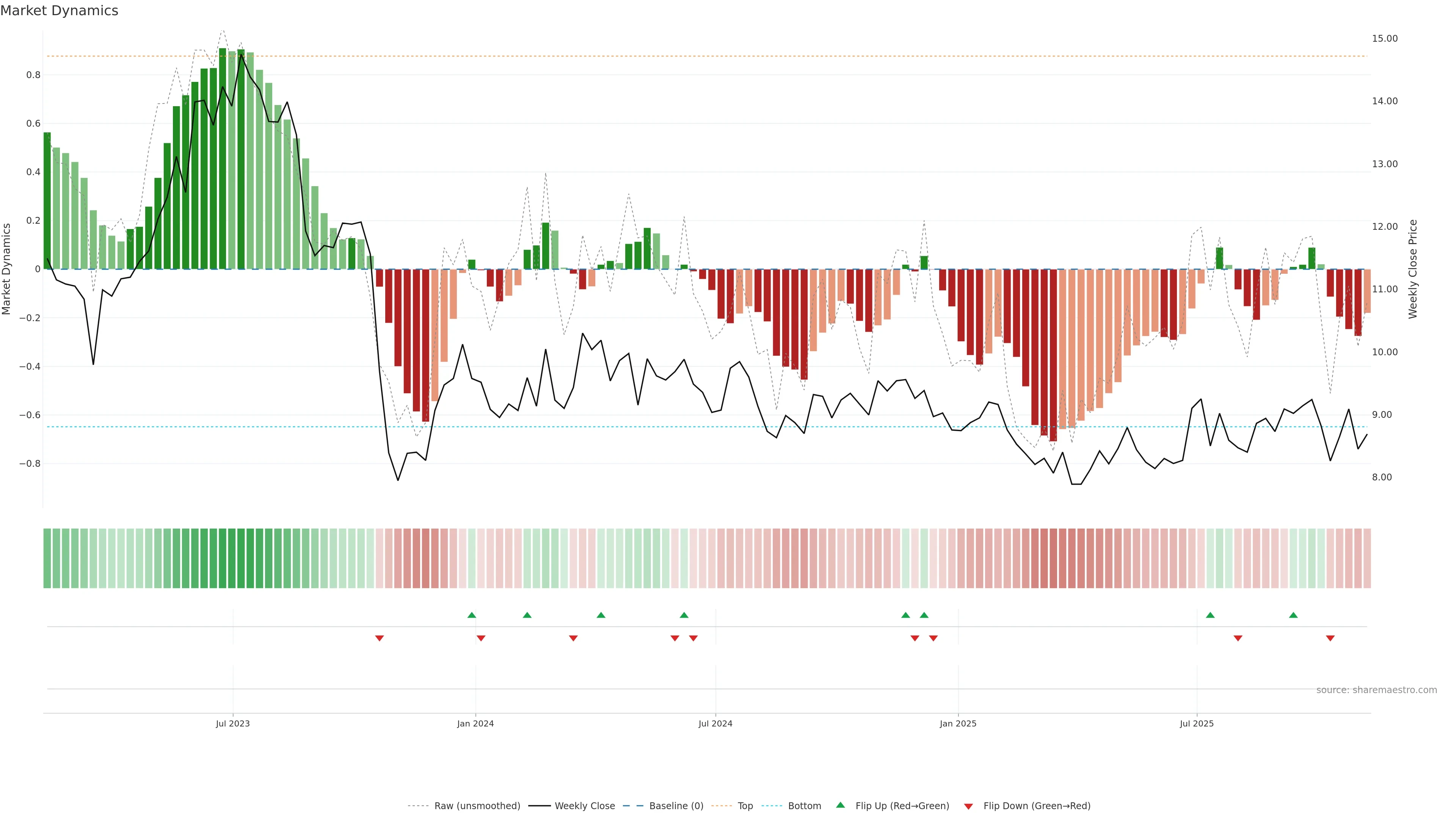Click the Flip Up green triangle legend icon
1456x819 pixels.
pos(841,805)
